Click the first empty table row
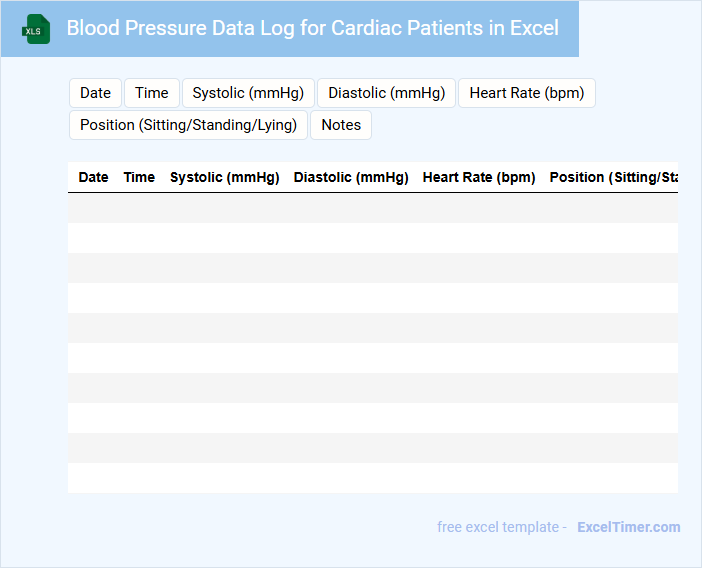This screenshot has height=568, width=702. [372, 208]
